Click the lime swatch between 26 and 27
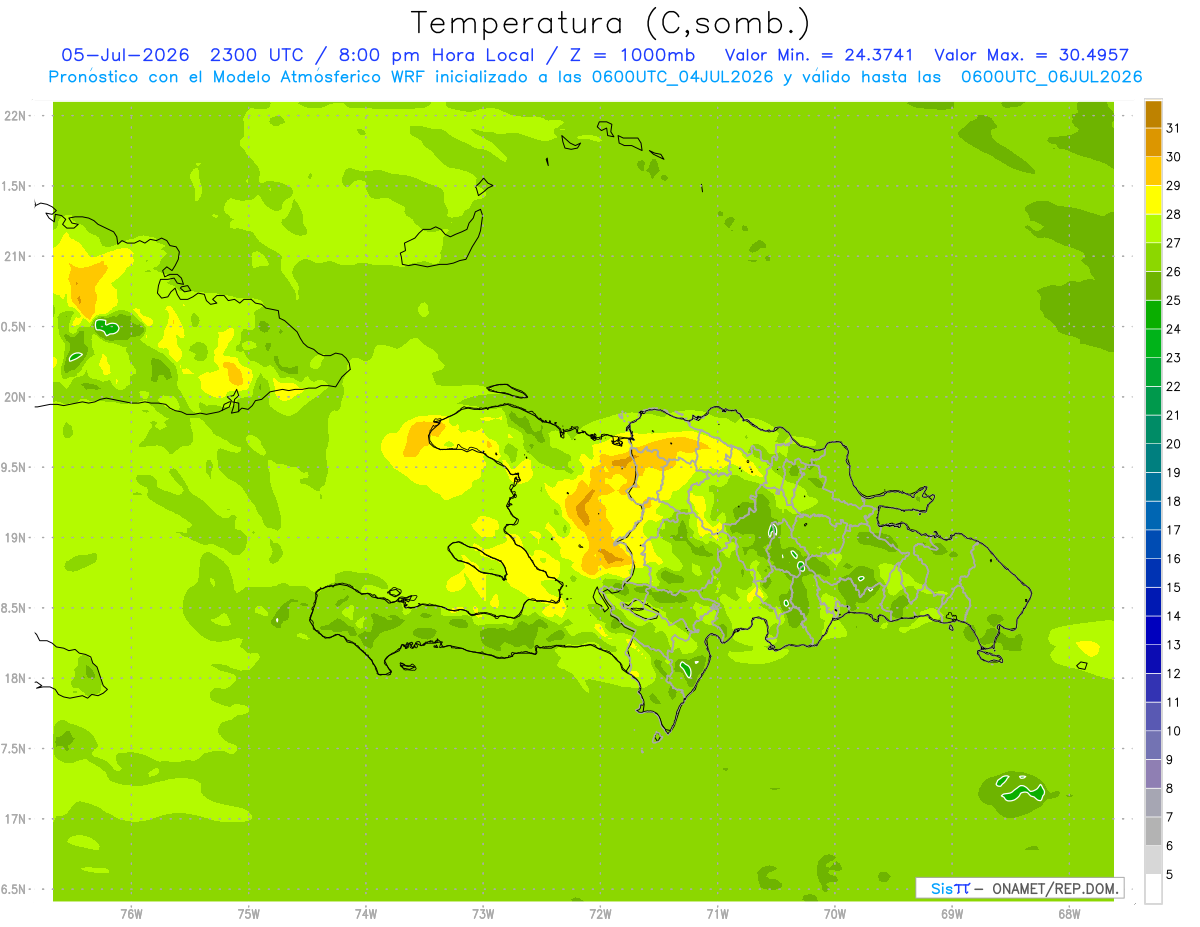 [1153, 257]
